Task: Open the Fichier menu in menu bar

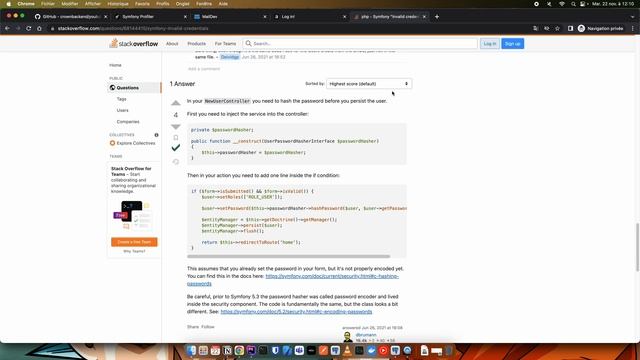Action: [x=48, y=4]
